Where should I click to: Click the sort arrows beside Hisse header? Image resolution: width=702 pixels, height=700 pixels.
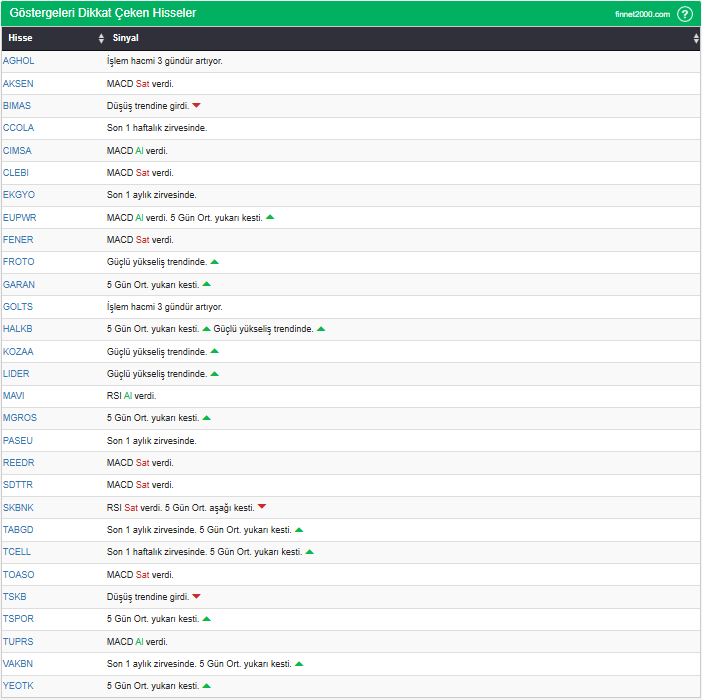coord(101,38)
